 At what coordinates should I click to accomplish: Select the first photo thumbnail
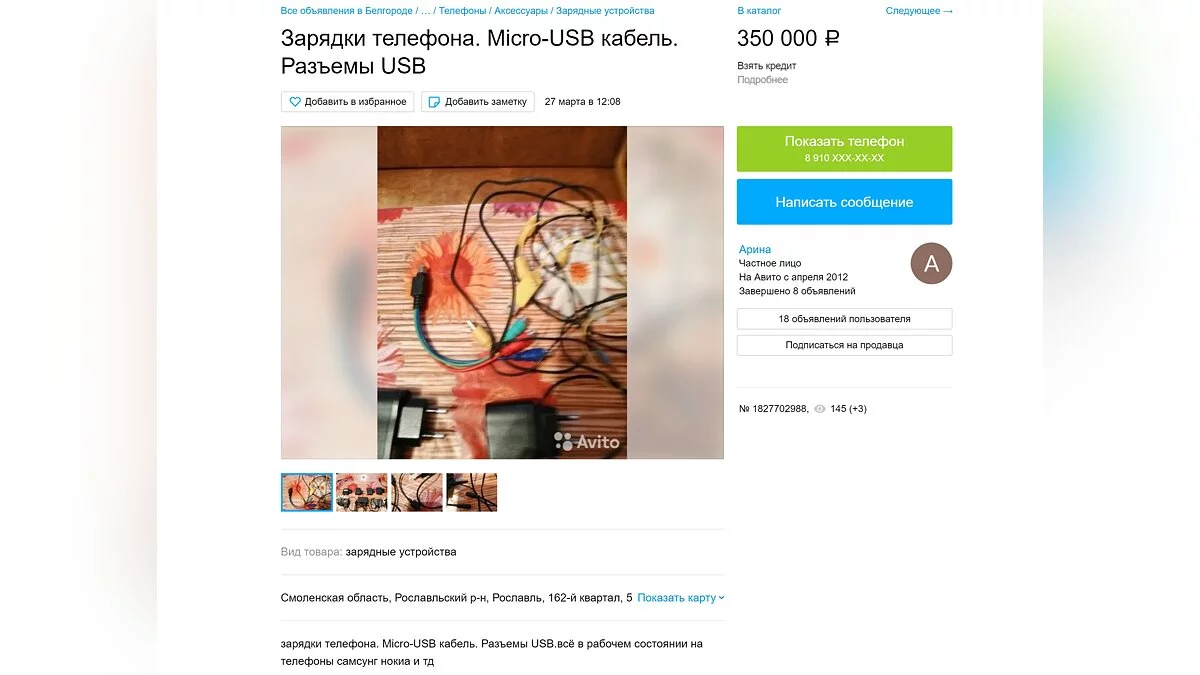pos(307,493)
